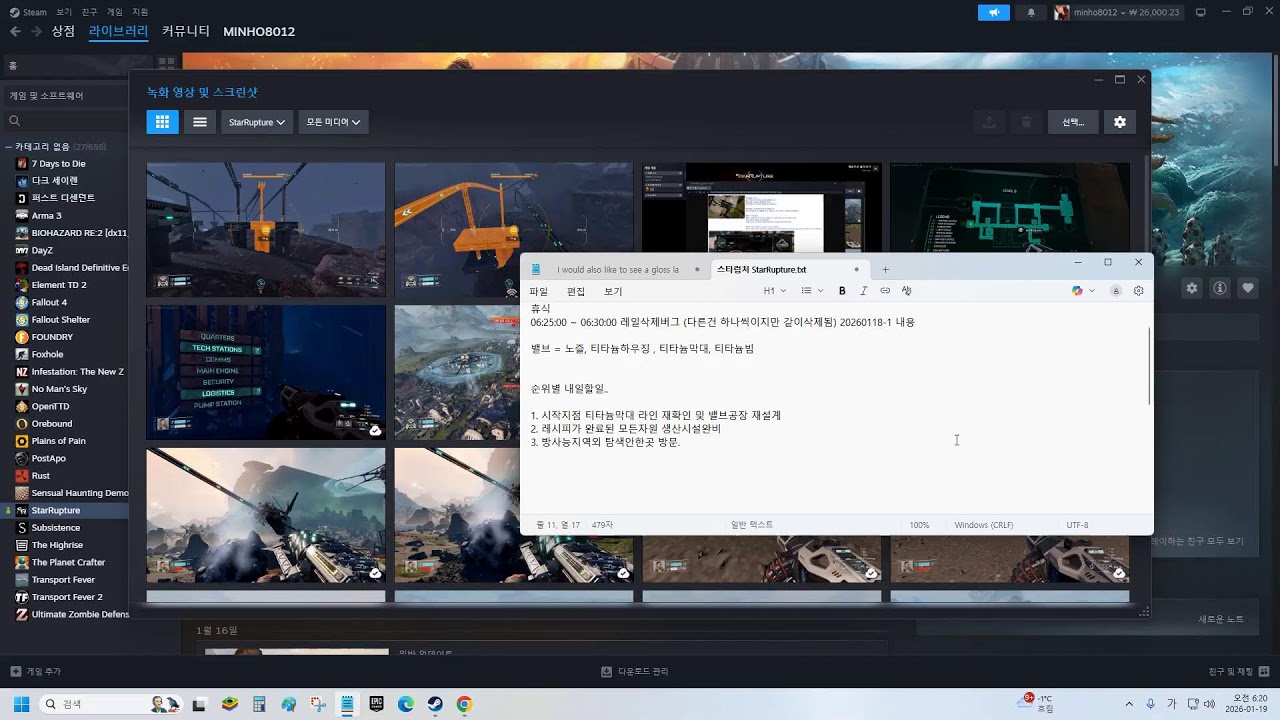Add a new Notepad tab
The image size is (1280, 720).
[885, 270]
